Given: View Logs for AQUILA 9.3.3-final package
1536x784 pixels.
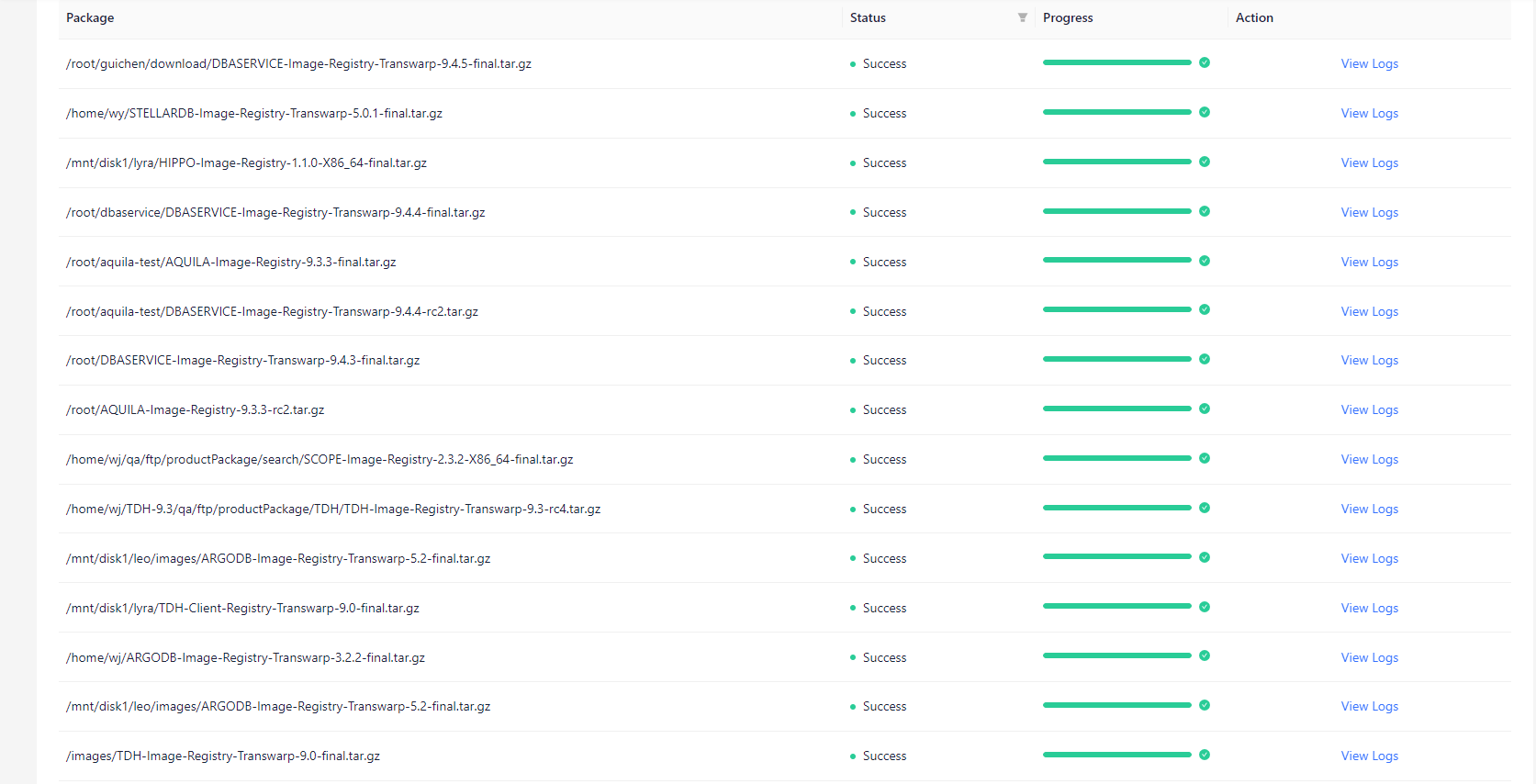Looking at the screenshot, I should (x=1370, y=262).
